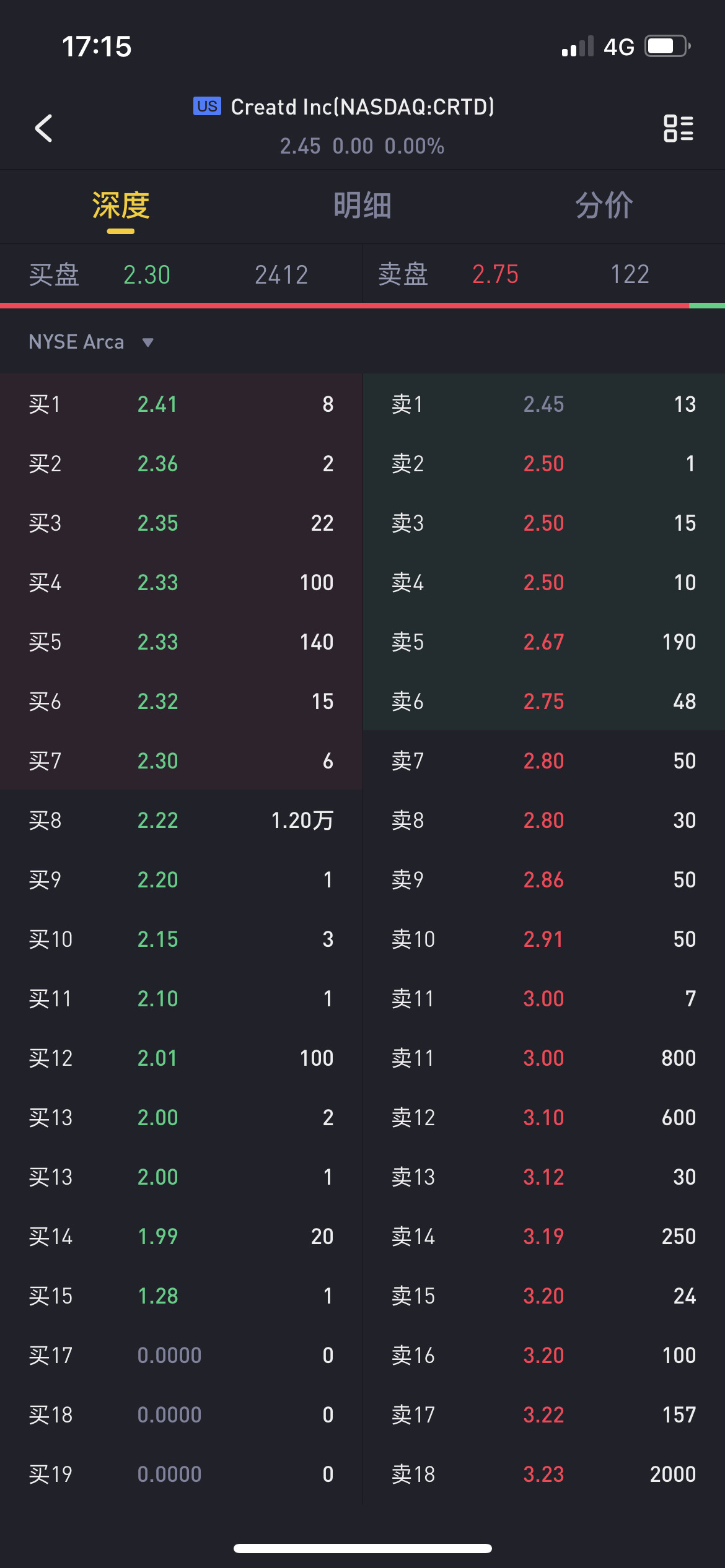The width and height of the screenshot is (725, 1568).
Task: Select the 卖5 ask row at 2.67
Action: pos(544,642)
